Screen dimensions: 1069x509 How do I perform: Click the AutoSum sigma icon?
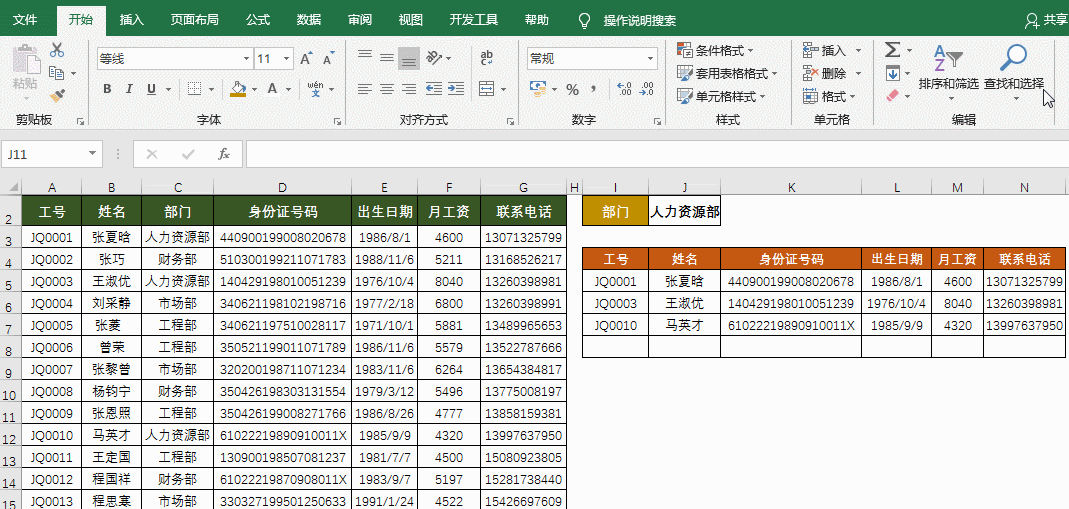[892, 50]
